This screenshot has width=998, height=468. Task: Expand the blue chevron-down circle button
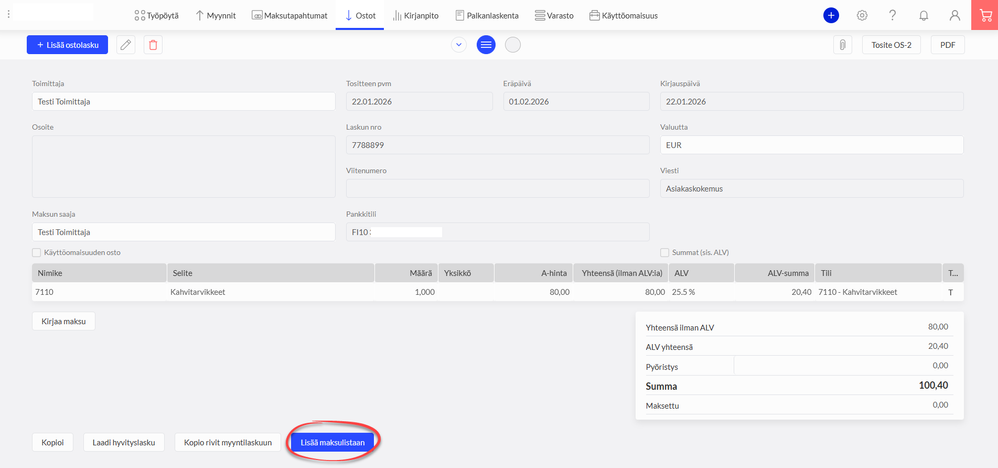pyautogui.click(x=459, y=45)
